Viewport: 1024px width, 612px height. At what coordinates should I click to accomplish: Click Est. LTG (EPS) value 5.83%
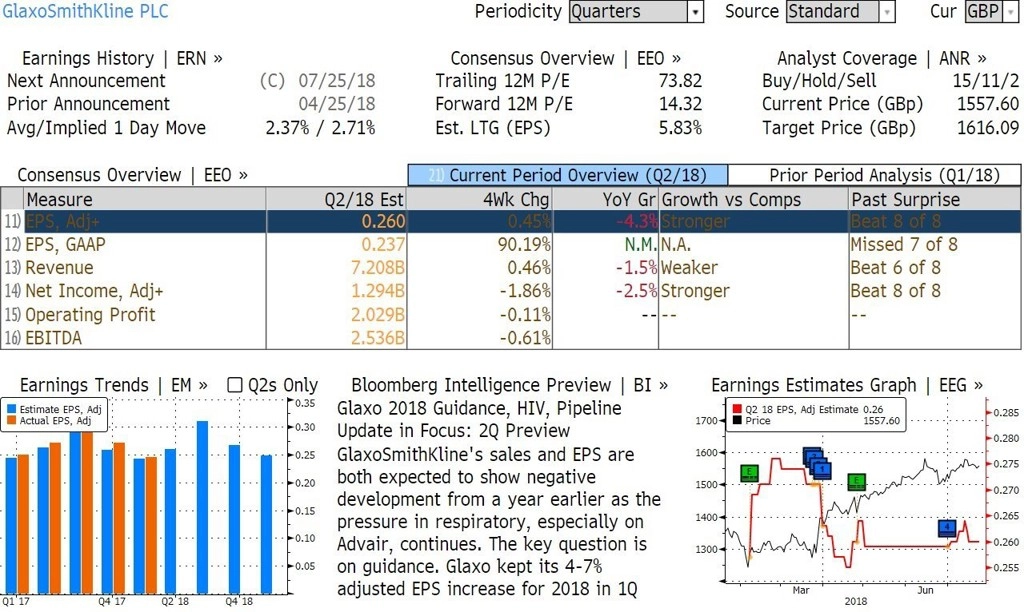click(x=680, y=128)
